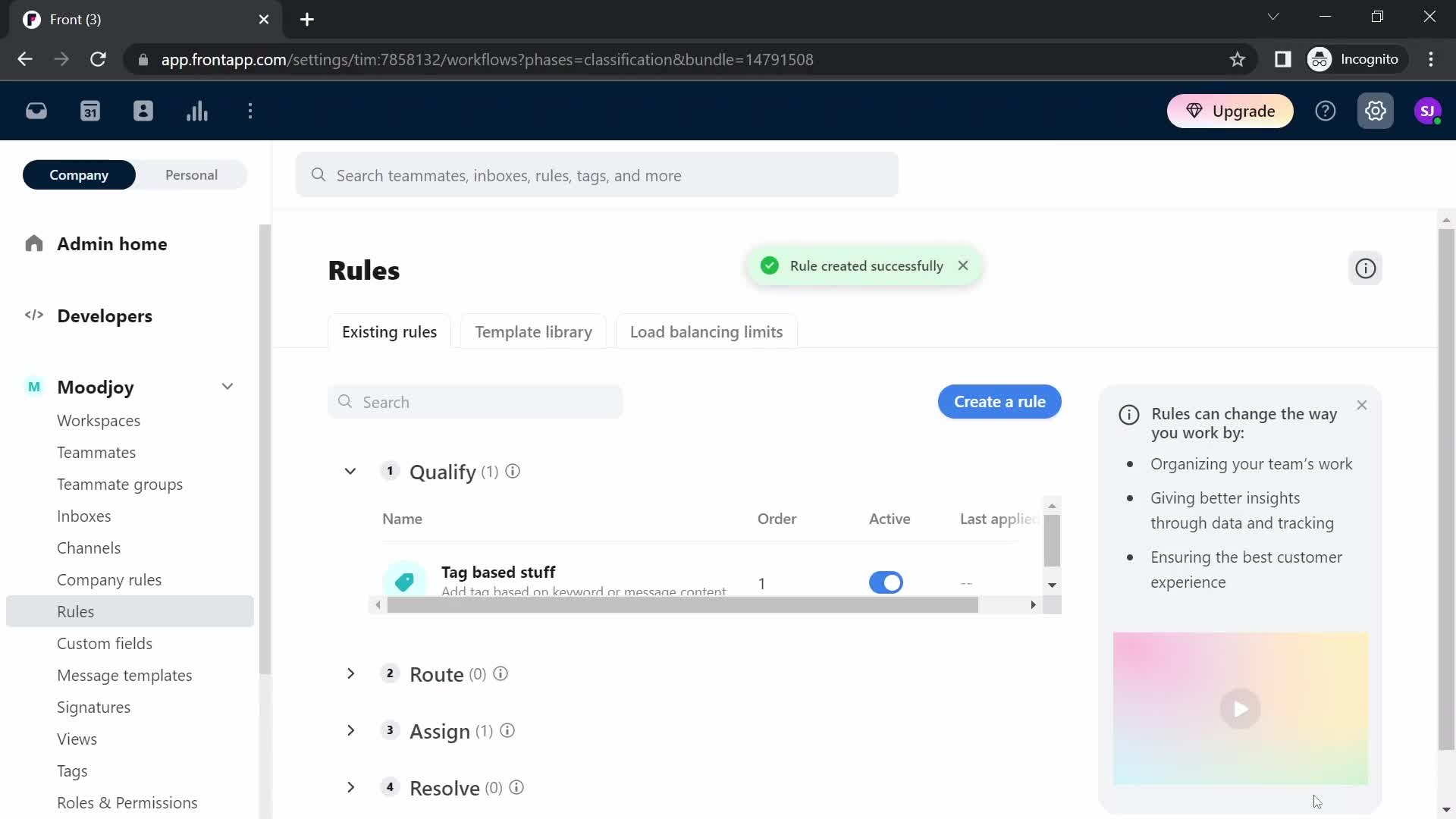Click the Front app favicon icon
The image size is (1456, 819).
point(31,18)
